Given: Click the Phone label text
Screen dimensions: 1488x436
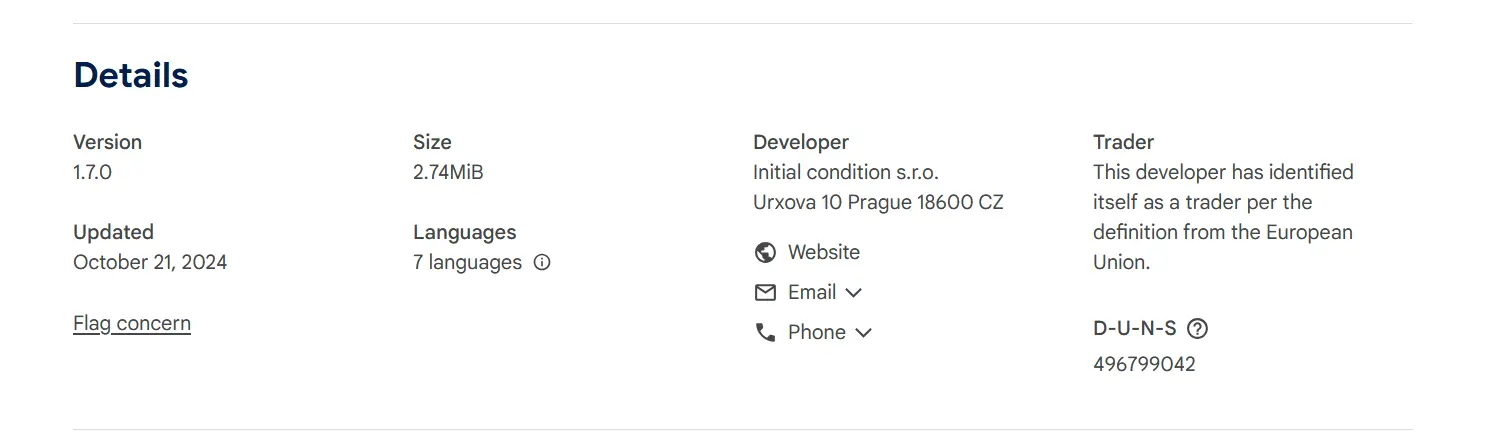Looking at the screenshot, I should (x=816, y=332).
